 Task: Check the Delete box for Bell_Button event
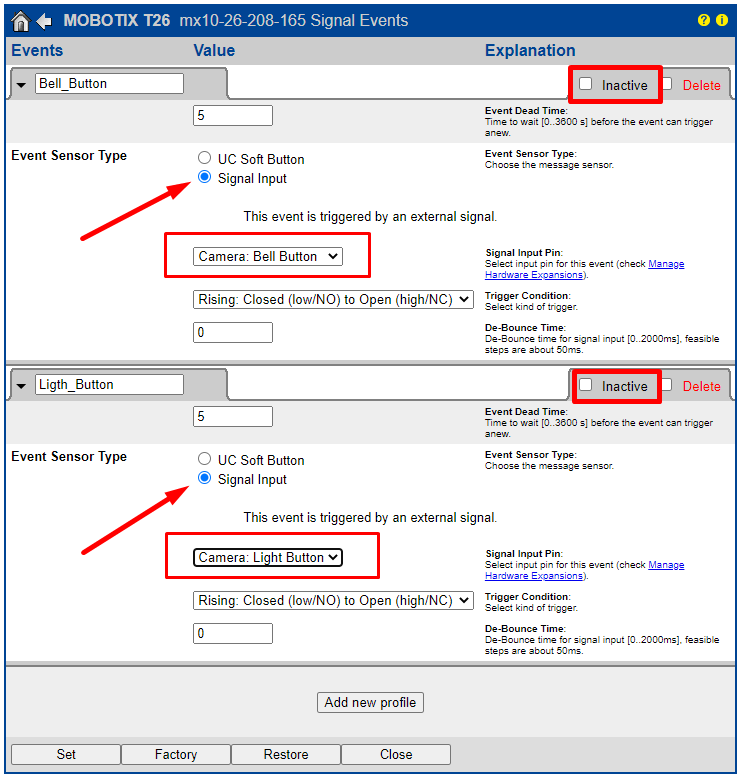pyautogui.click(x=667, y=84)
